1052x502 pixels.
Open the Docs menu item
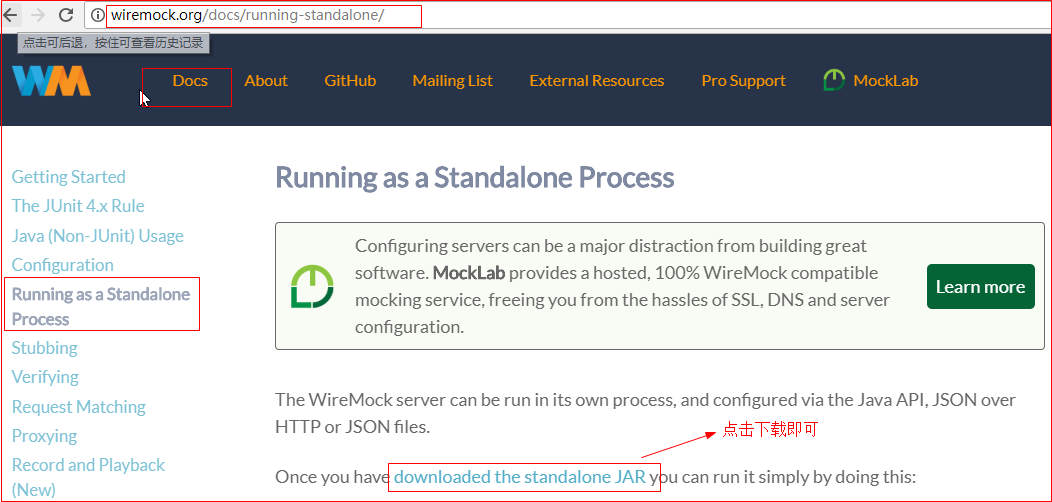click(191, 81)
